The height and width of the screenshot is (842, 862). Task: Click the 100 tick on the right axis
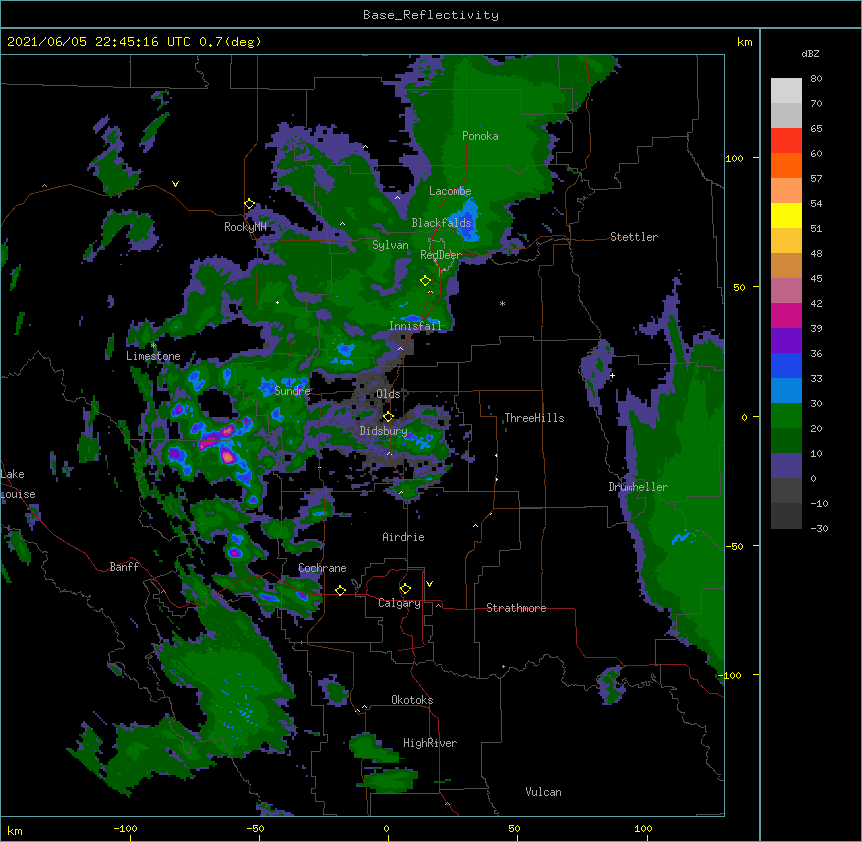(x=734, y=158)
